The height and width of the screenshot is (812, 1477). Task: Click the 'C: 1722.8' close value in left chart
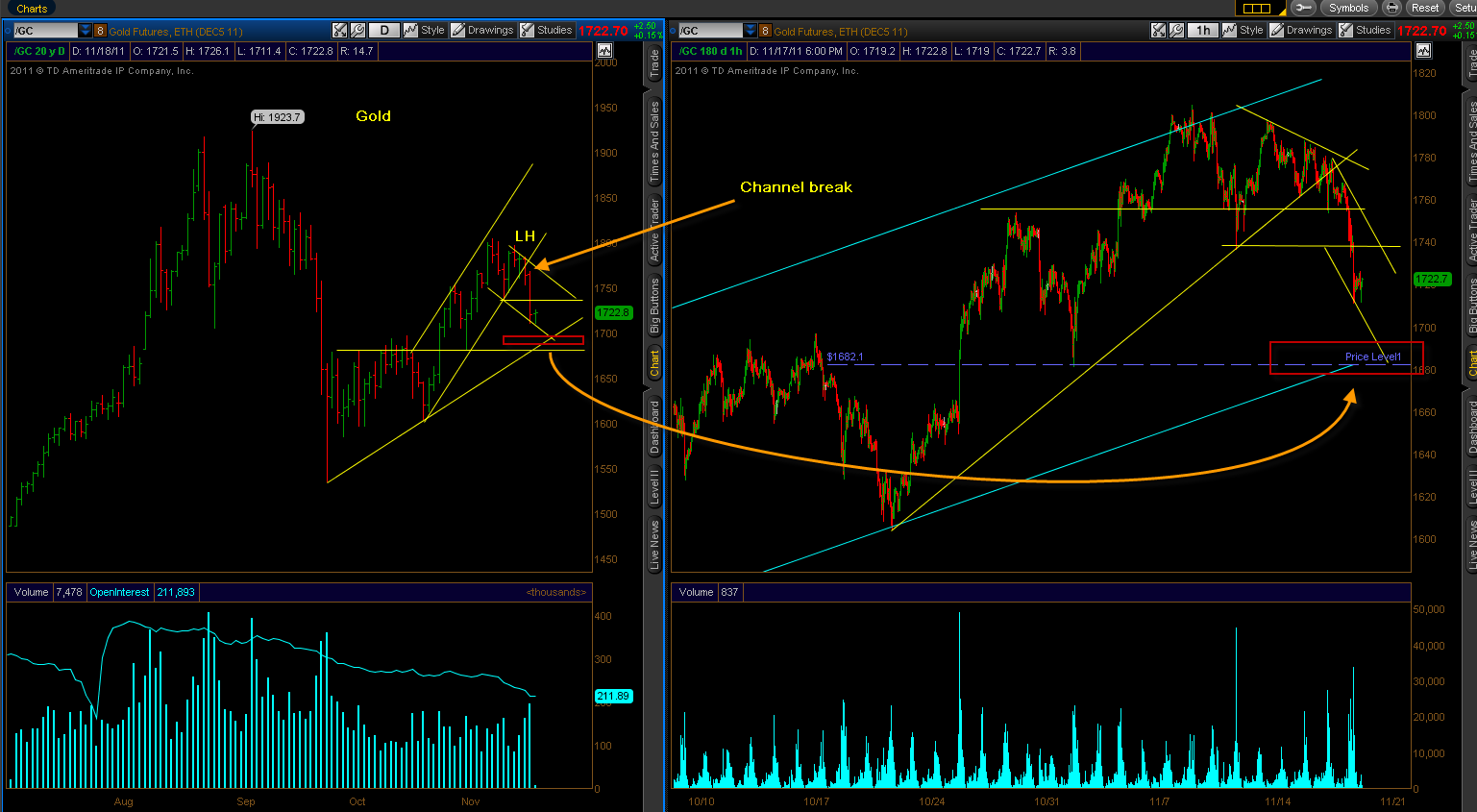(x=310, y=51)
